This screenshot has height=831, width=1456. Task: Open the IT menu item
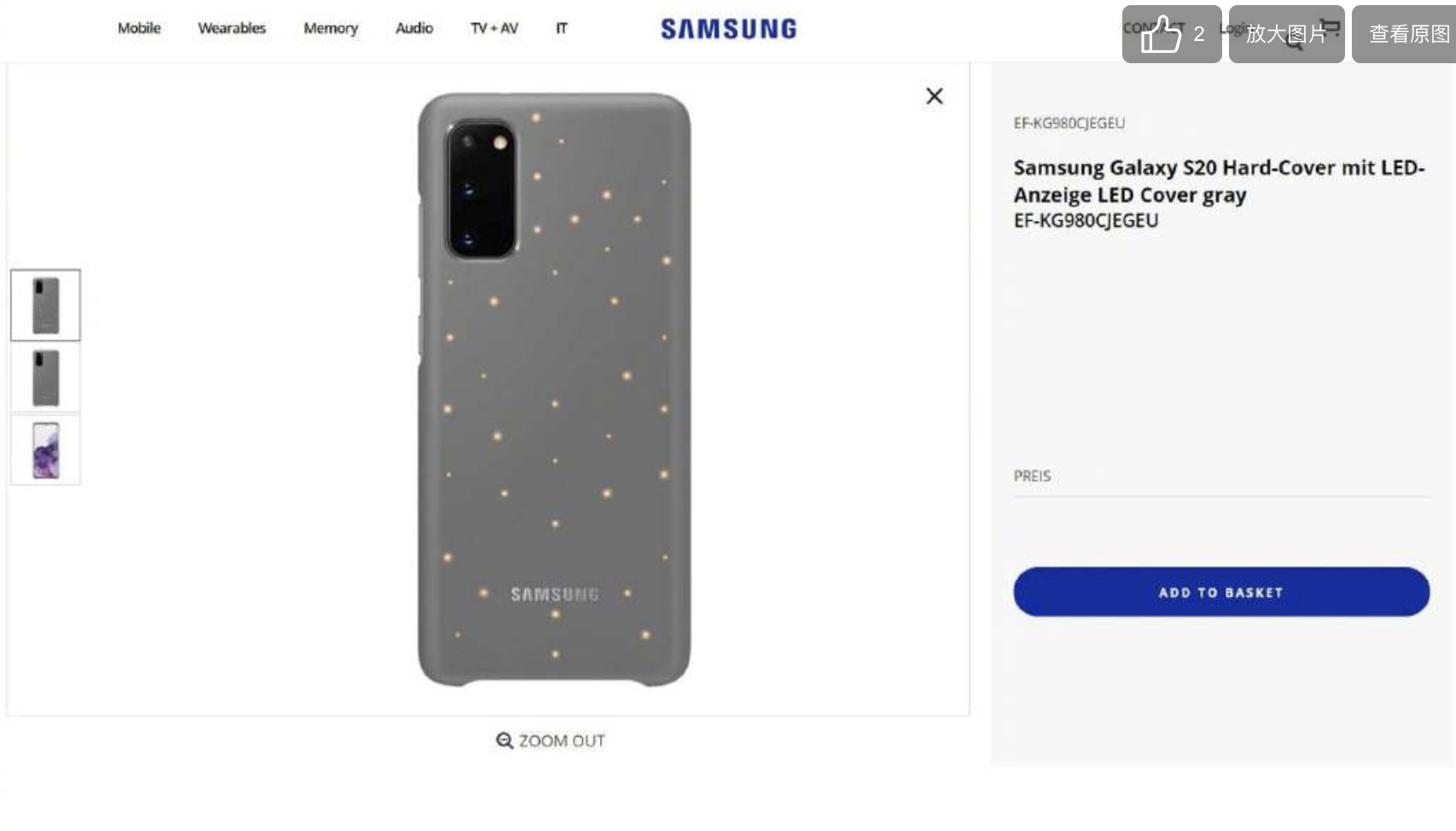(562, 28)
